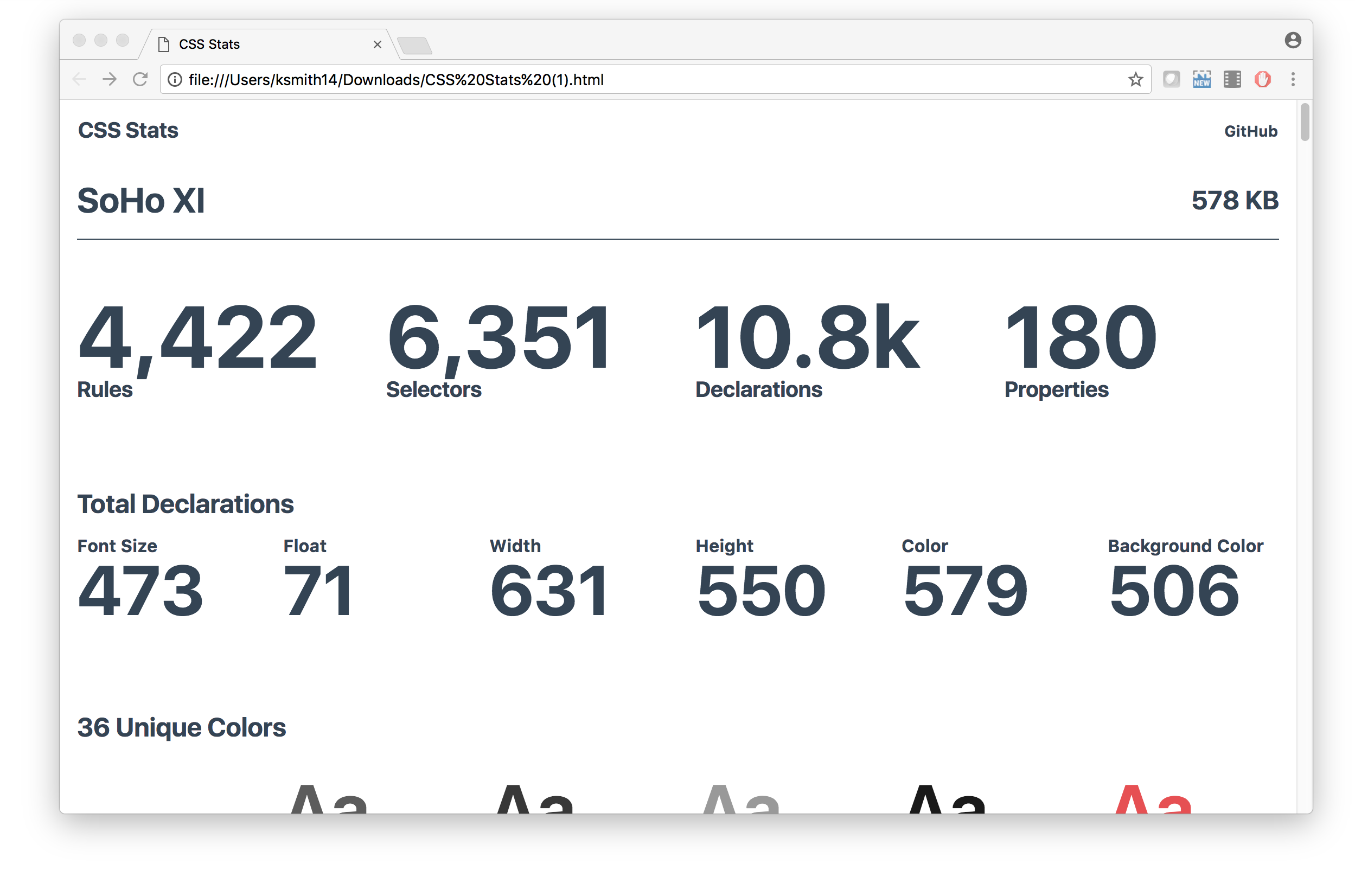Click the SoHo XI heading
Image resolution: width=1355 pixels, height=896 pixels.
140,201
